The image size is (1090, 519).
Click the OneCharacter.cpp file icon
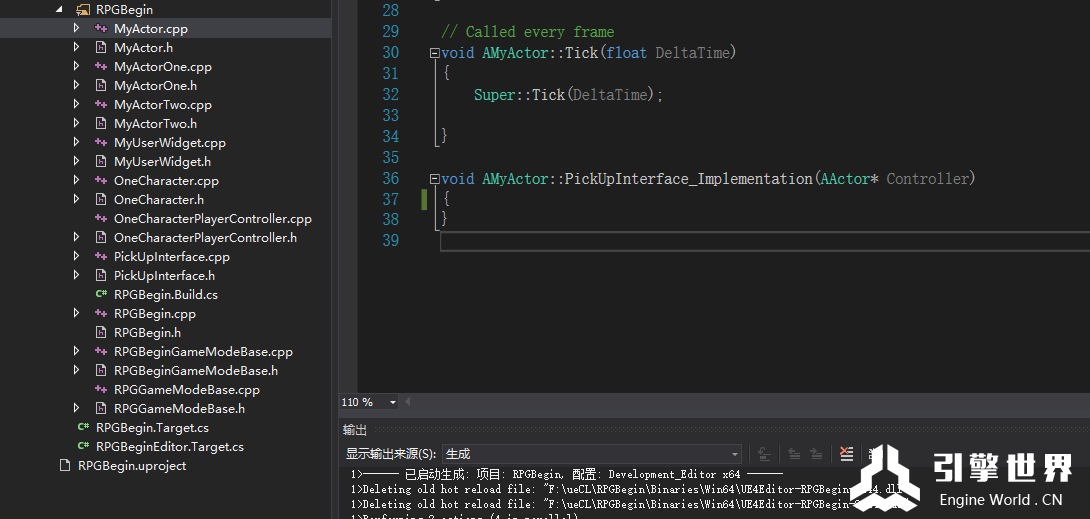(101, 181)
